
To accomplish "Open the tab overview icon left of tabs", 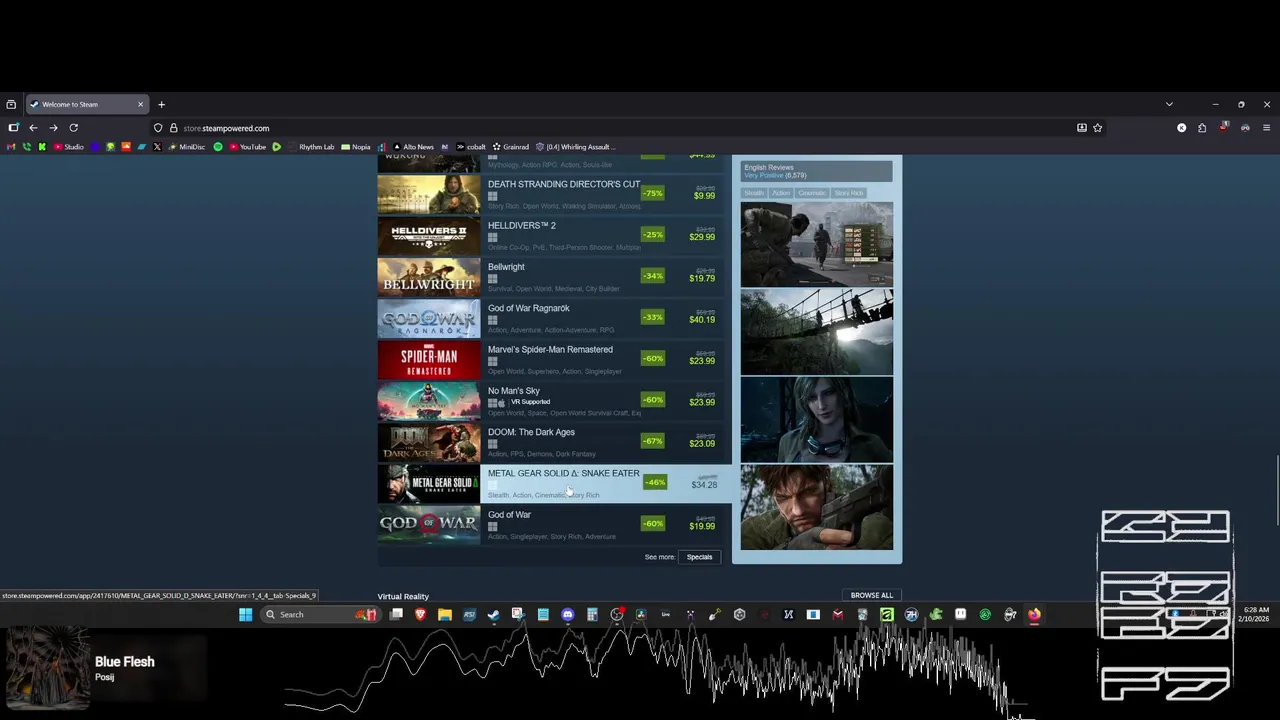I will tap(11, 104).
